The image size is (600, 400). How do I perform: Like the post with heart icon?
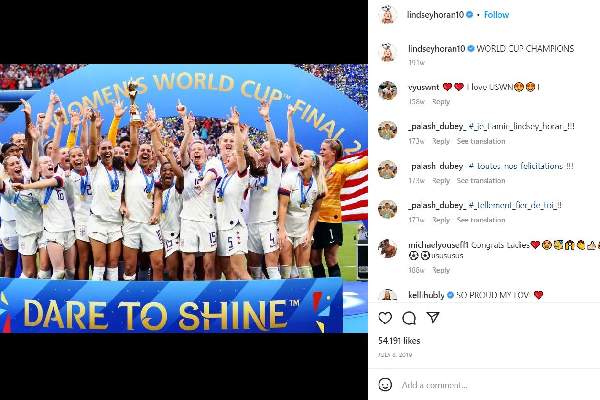pyautogui.click(x=385, y=318)
